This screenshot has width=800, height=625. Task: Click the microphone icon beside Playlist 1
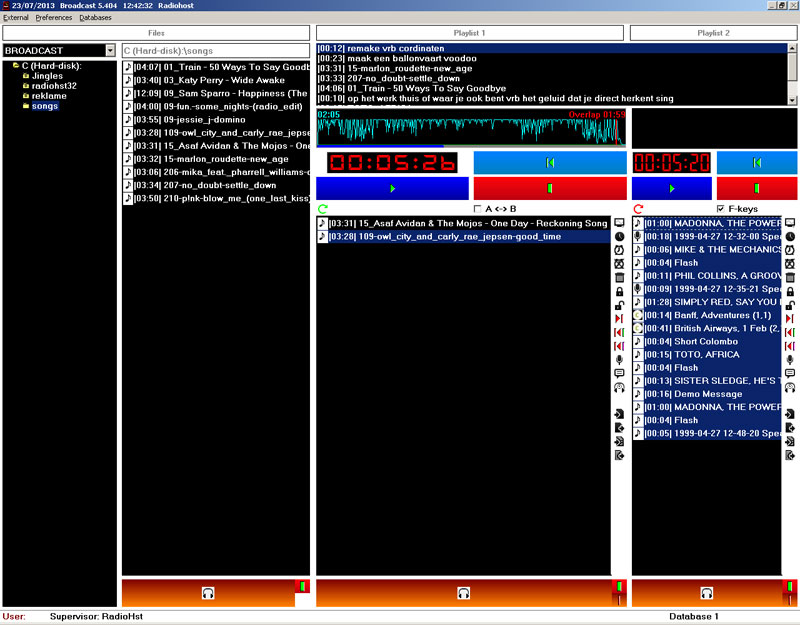619,360
